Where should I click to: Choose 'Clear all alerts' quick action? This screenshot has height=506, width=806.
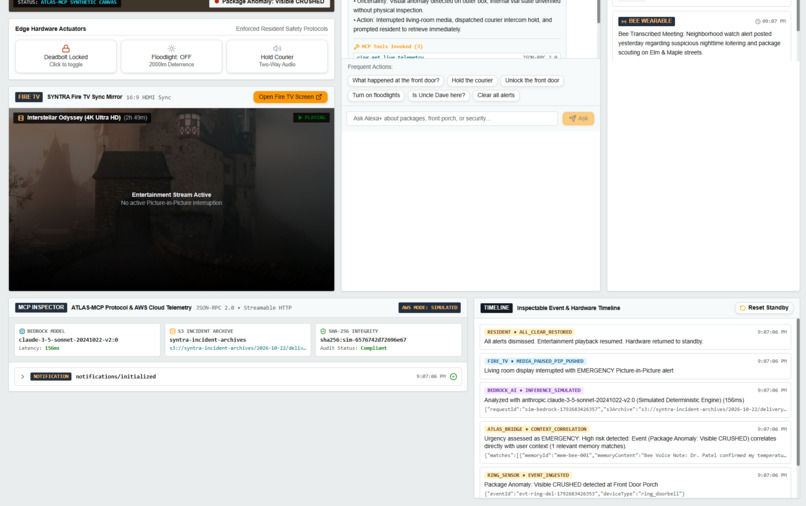click(496, 95)
